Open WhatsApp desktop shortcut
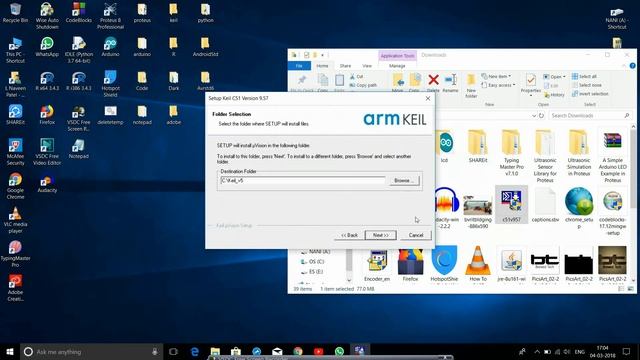640x360 pixels. pyautogui.click(x=47, y=47)
